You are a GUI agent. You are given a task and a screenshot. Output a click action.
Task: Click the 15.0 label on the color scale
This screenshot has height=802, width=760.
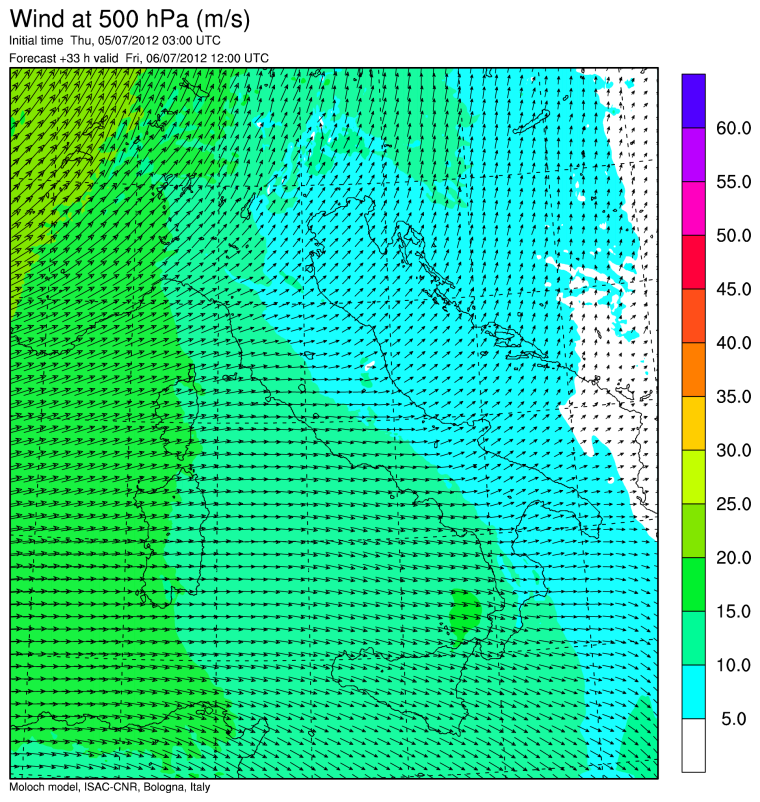[733, 611]
